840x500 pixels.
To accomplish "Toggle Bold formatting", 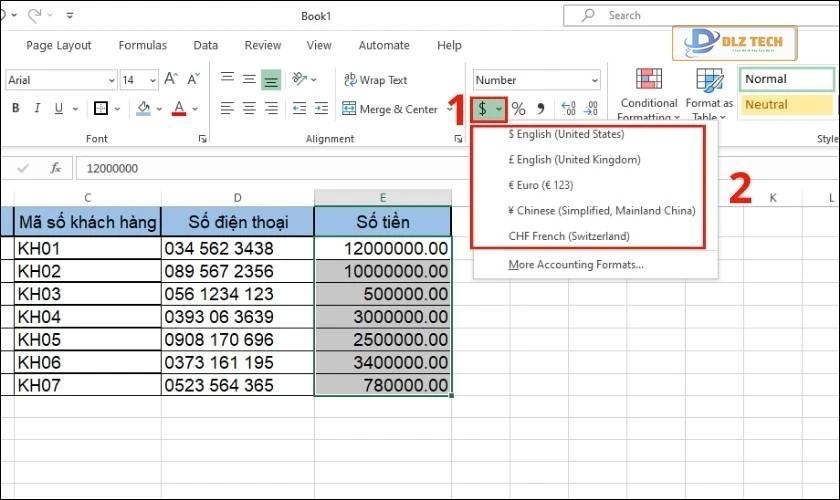I will [15, 109].
